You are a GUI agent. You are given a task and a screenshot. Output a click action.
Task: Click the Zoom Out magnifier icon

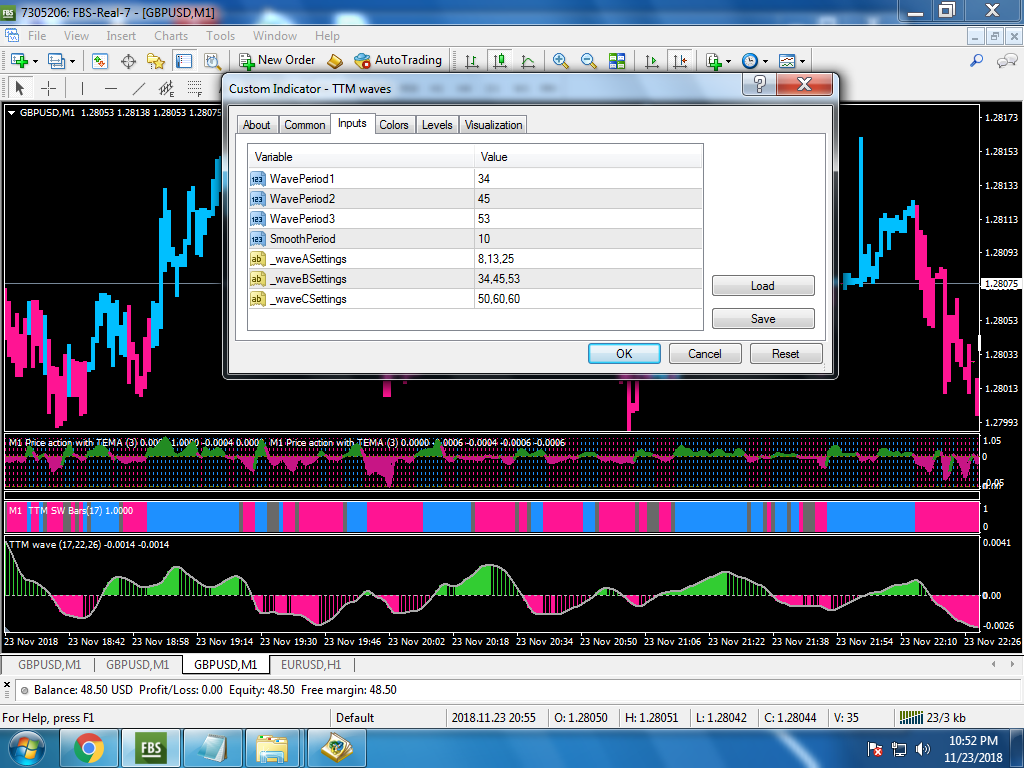[588, 61]
